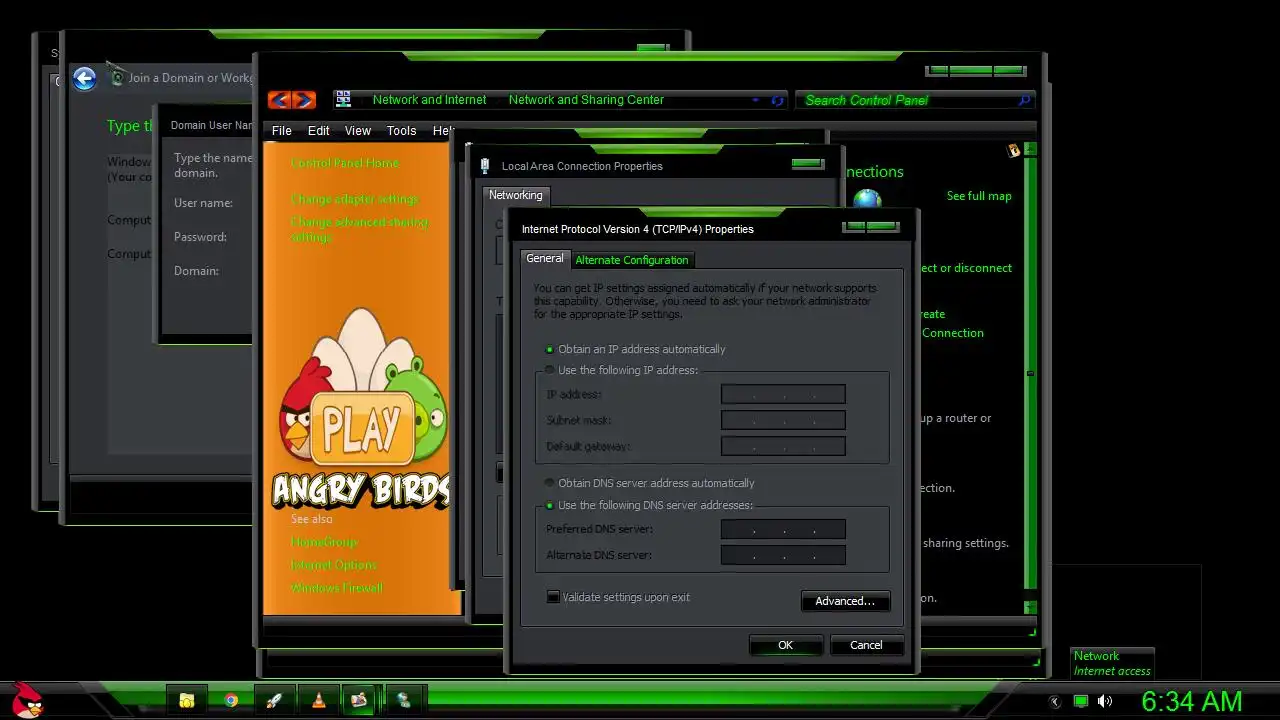Click the globe Internet icon in Sharing Center
1280x720 pixels.
(x=867, y=199)
